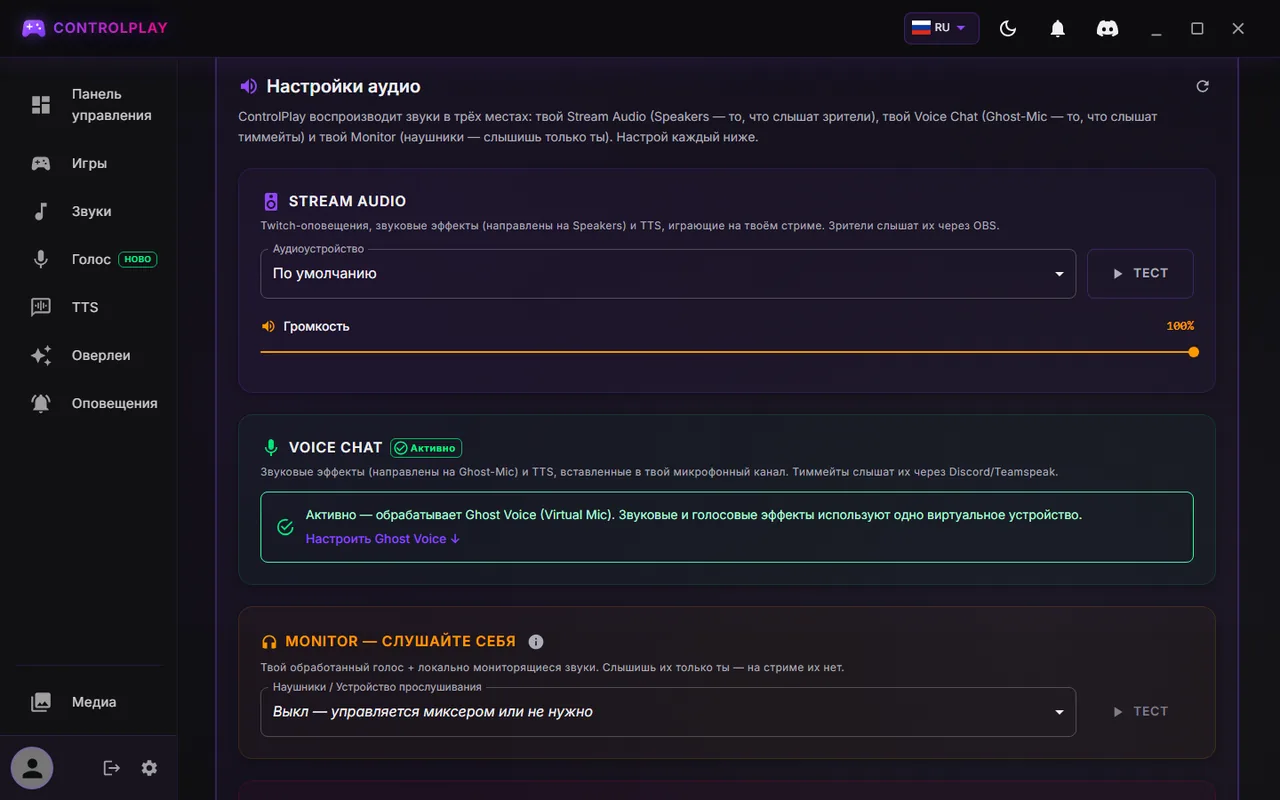Click the Monitor ТЕСТ button
The width and height of the screenshot is (1280, 800).
pyautogui.click(x=1140, y=712)
